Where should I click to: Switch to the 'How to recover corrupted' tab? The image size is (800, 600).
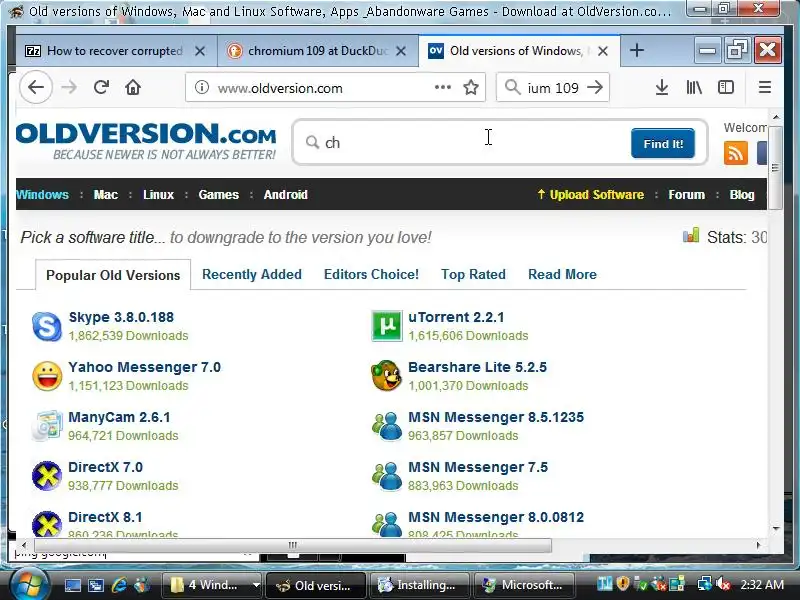tap(116, 51)
